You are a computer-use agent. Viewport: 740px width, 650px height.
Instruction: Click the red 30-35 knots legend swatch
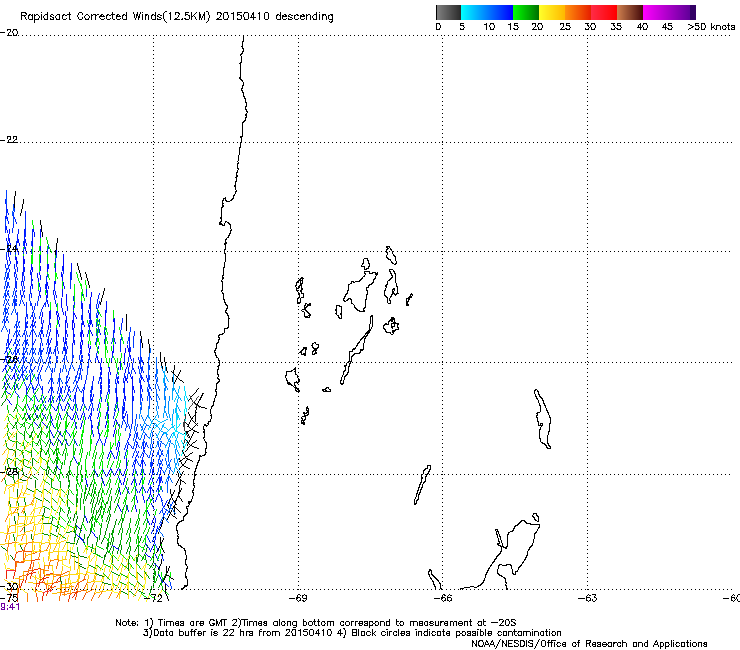(x=604, y=12)
